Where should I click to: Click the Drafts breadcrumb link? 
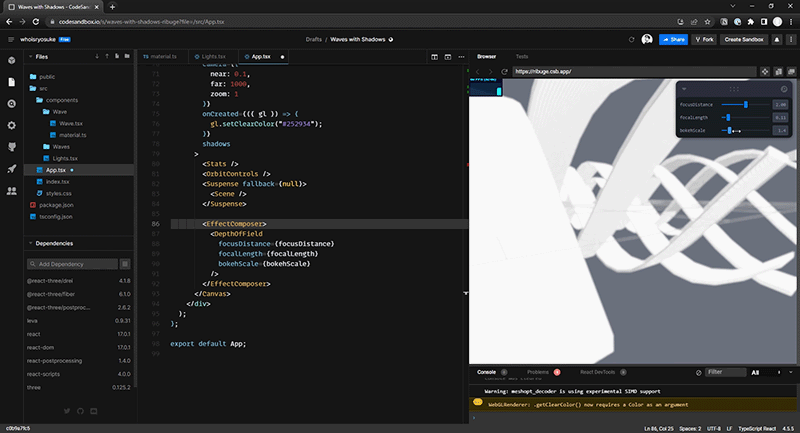coord(314,39)
